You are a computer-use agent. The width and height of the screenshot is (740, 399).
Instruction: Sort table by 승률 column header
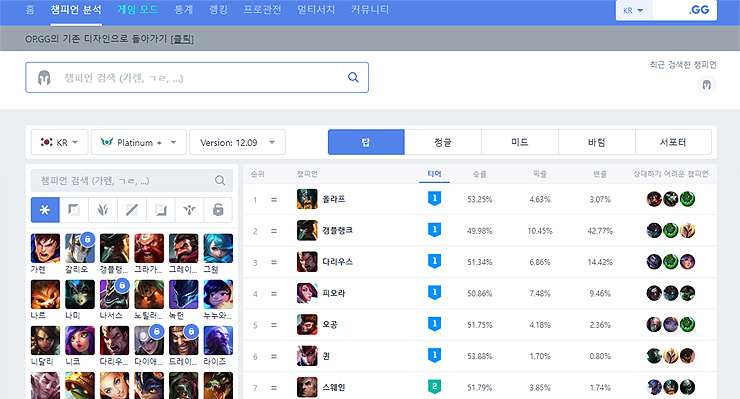point(480,174)
